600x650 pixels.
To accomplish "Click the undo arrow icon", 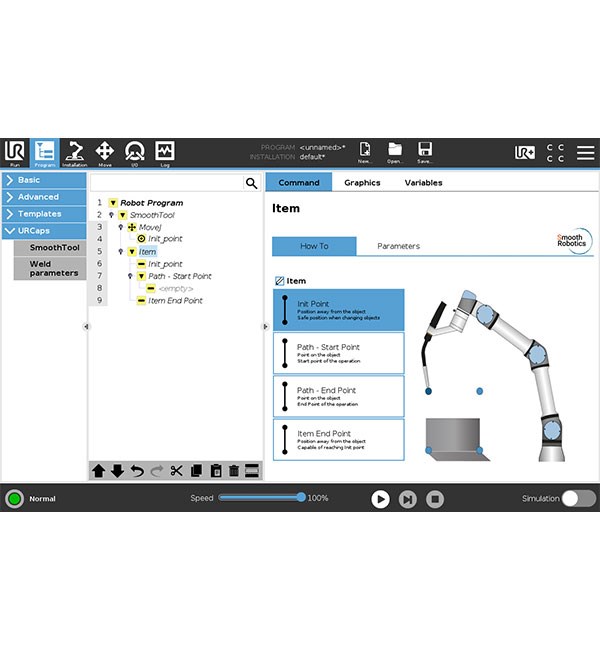I will tap(137, 471).
